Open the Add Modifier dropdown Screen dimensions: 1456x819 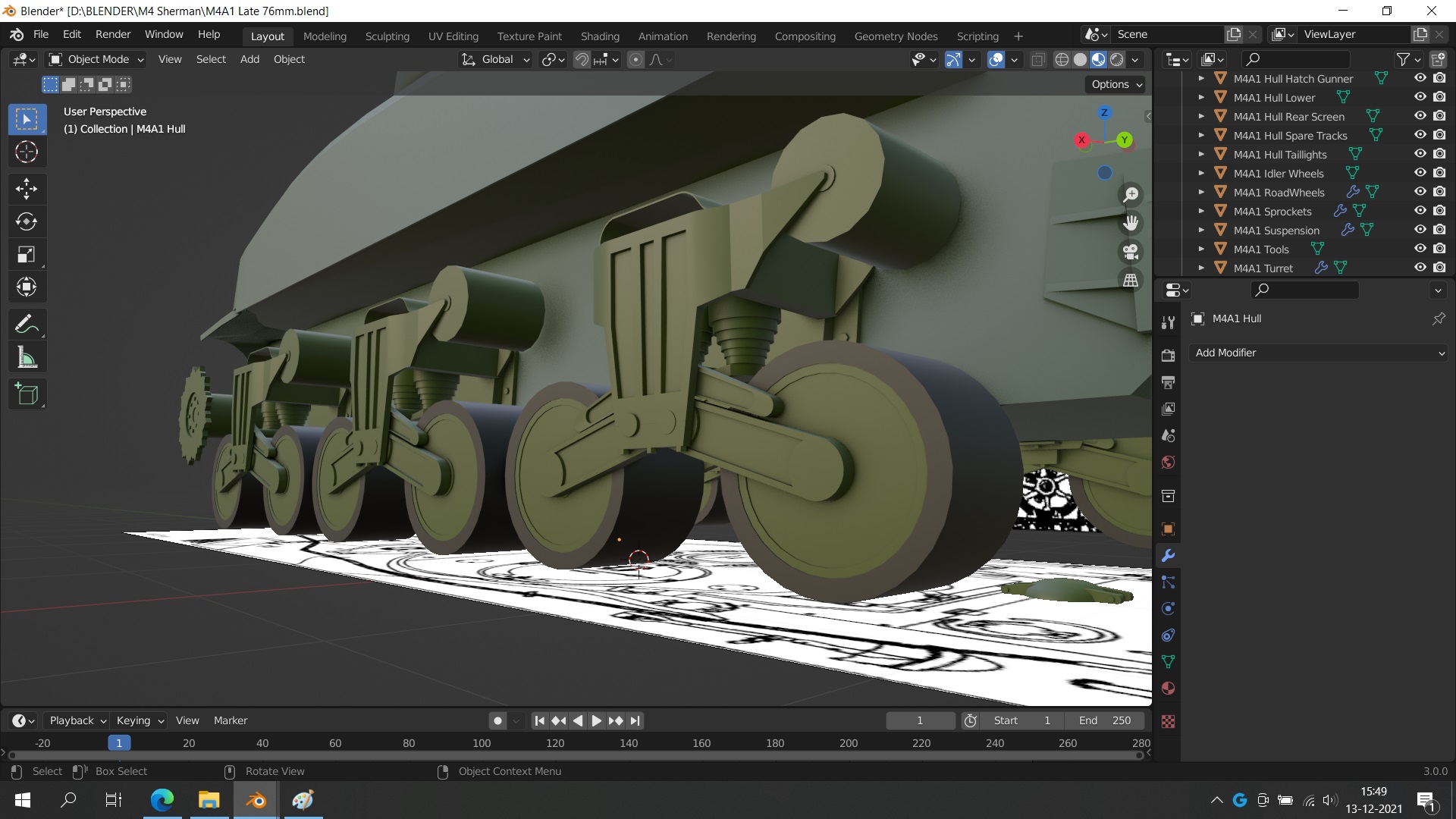(x=1319, y=353)
